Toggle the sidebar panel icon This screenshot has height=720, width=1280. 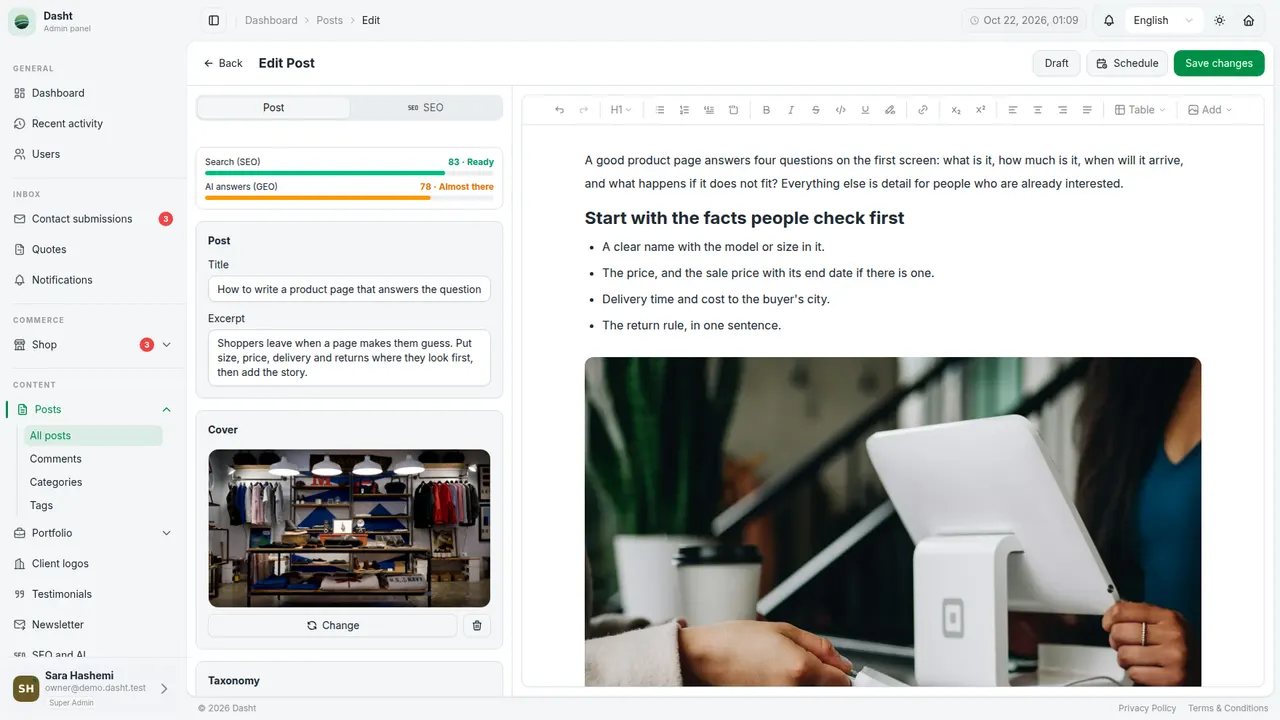pos(214,20)
